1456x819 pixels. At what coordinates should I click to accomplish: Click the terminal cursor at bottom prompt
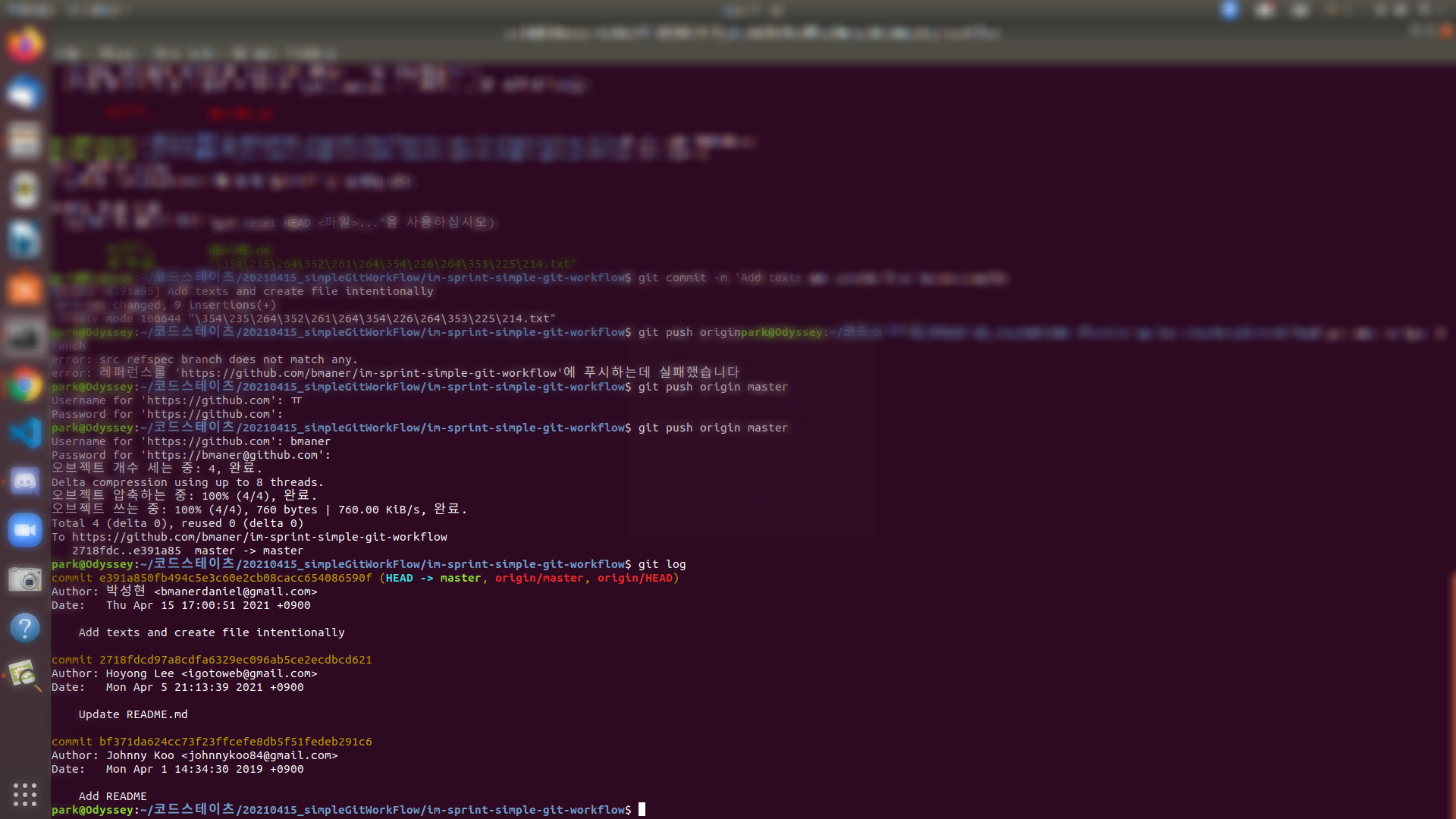642,809
